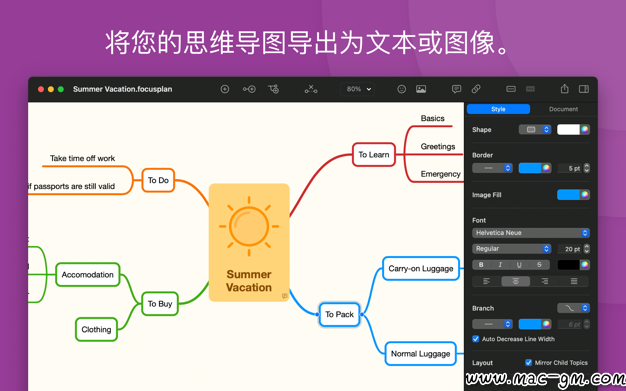Image resolution: width=626 pixels, height=391 pixels.
Task: Click the add child topic toolbar icon
Action: pyautogui.click(x=273, y=89)
